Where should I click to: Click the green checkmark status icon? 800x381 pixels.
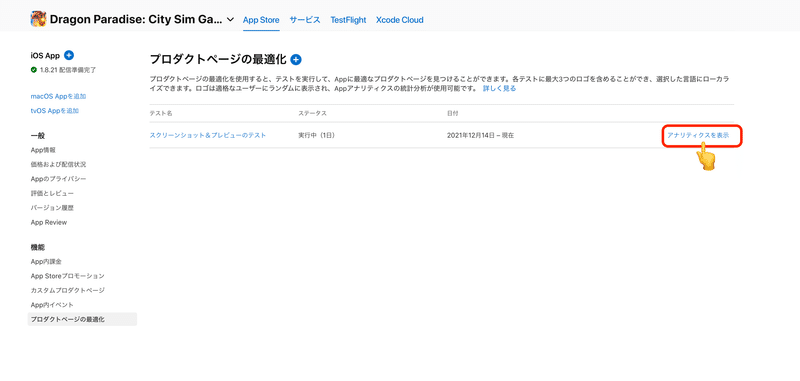pyautogui.click(x=34, y=70)
